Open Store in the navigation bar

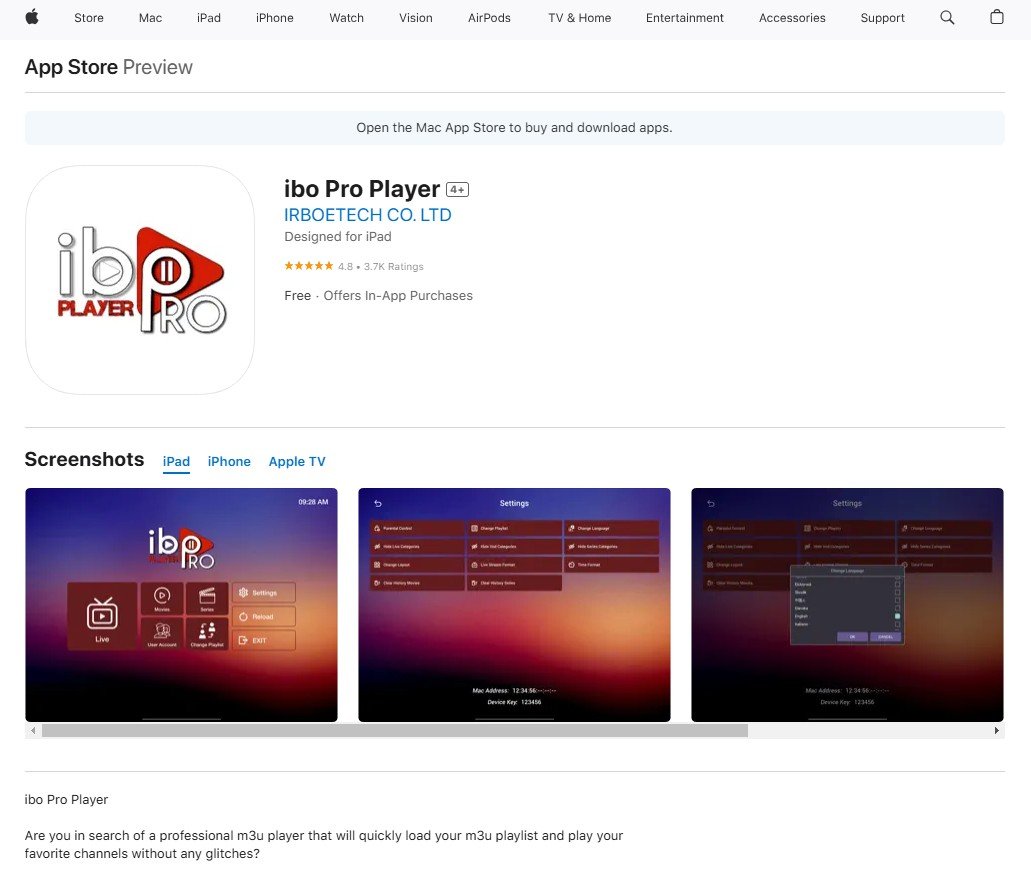89,18
